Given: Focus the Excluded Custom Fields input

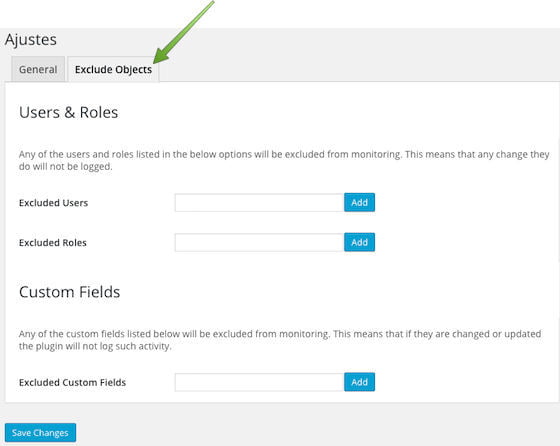Looking at the screenshot, I should click(259, 382).
